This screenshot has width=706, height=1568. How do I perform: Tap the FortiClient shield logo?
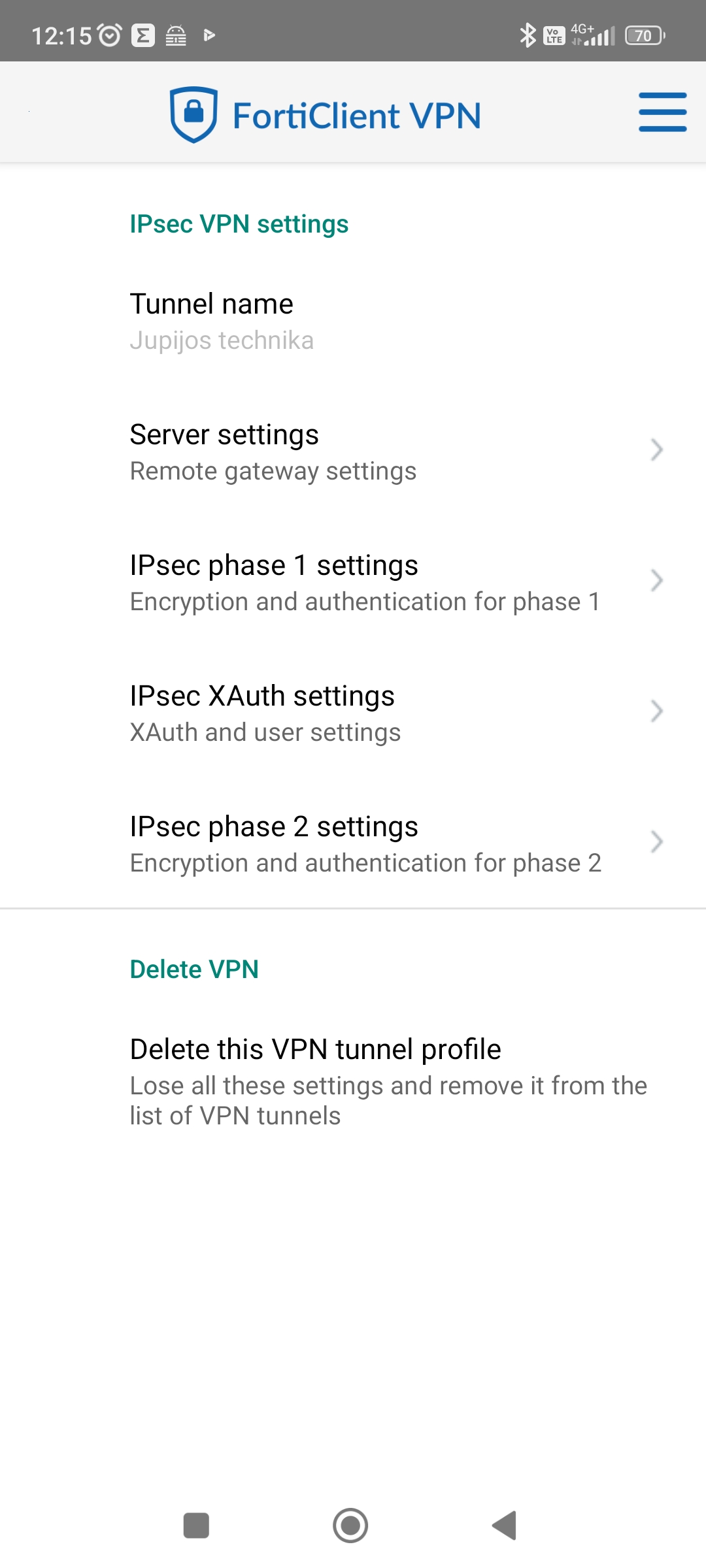(193, 114)
